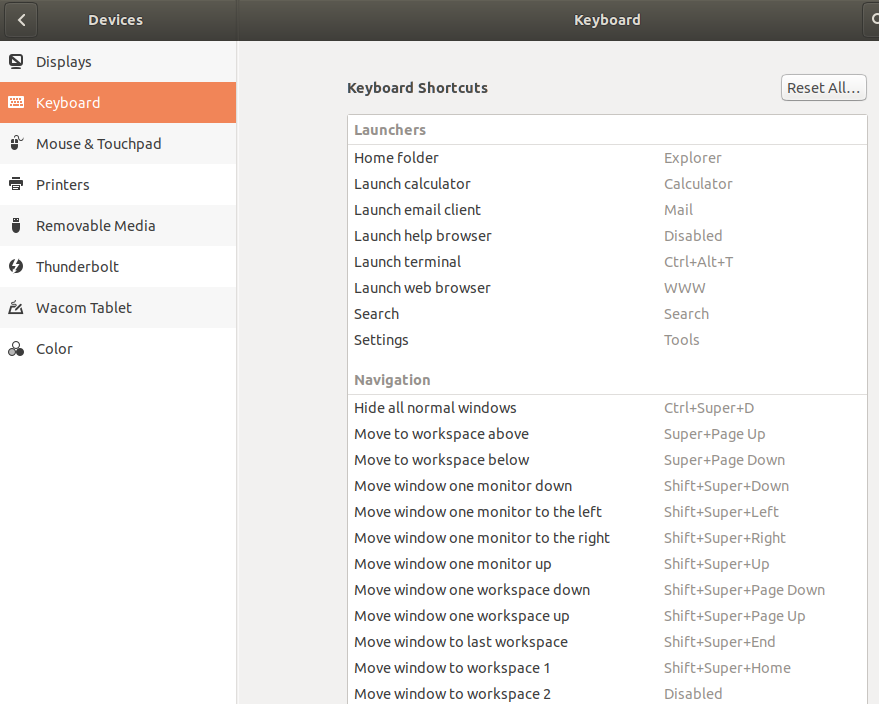
Task: Click the Thunderbolt icon
Action: pyautogui.click(x=16, y=266)
